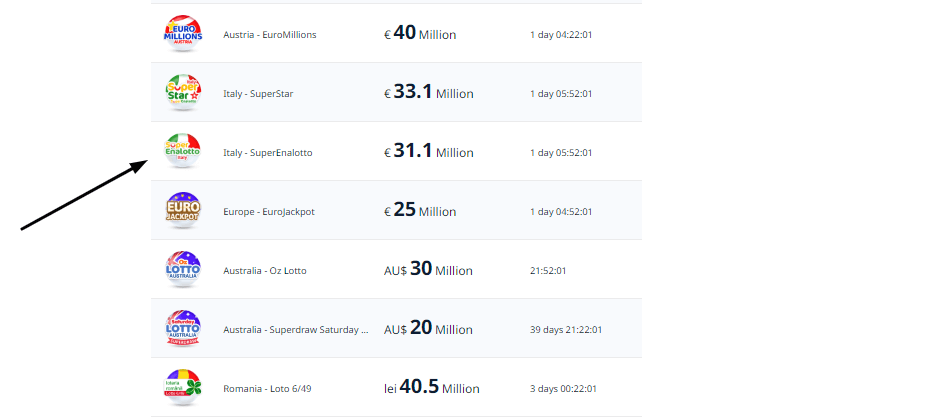Select the Romania - Loto 6/49 name

point(267,389)
